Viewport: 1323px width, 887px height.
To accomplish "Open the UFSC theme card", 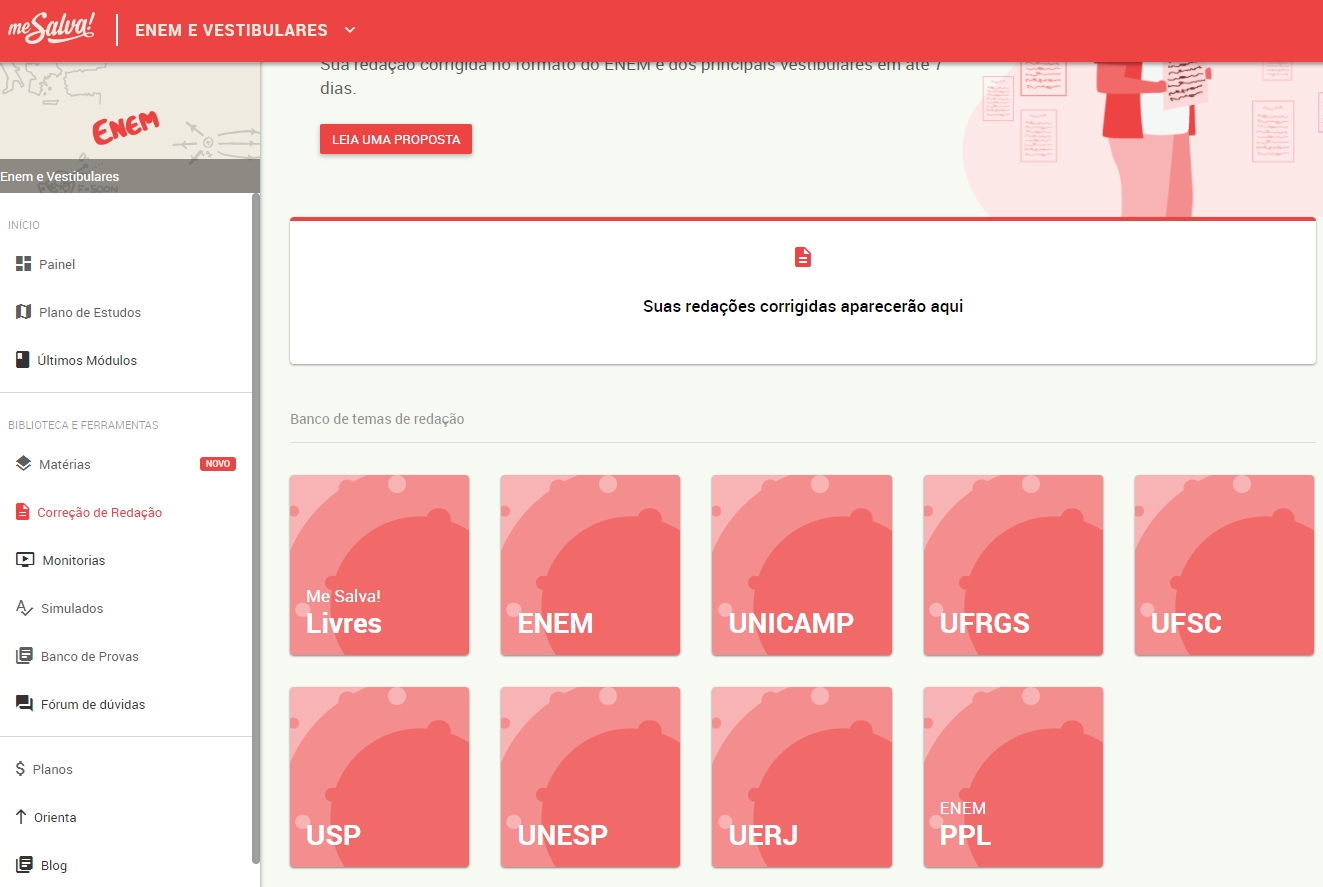I will point(1224,565).
